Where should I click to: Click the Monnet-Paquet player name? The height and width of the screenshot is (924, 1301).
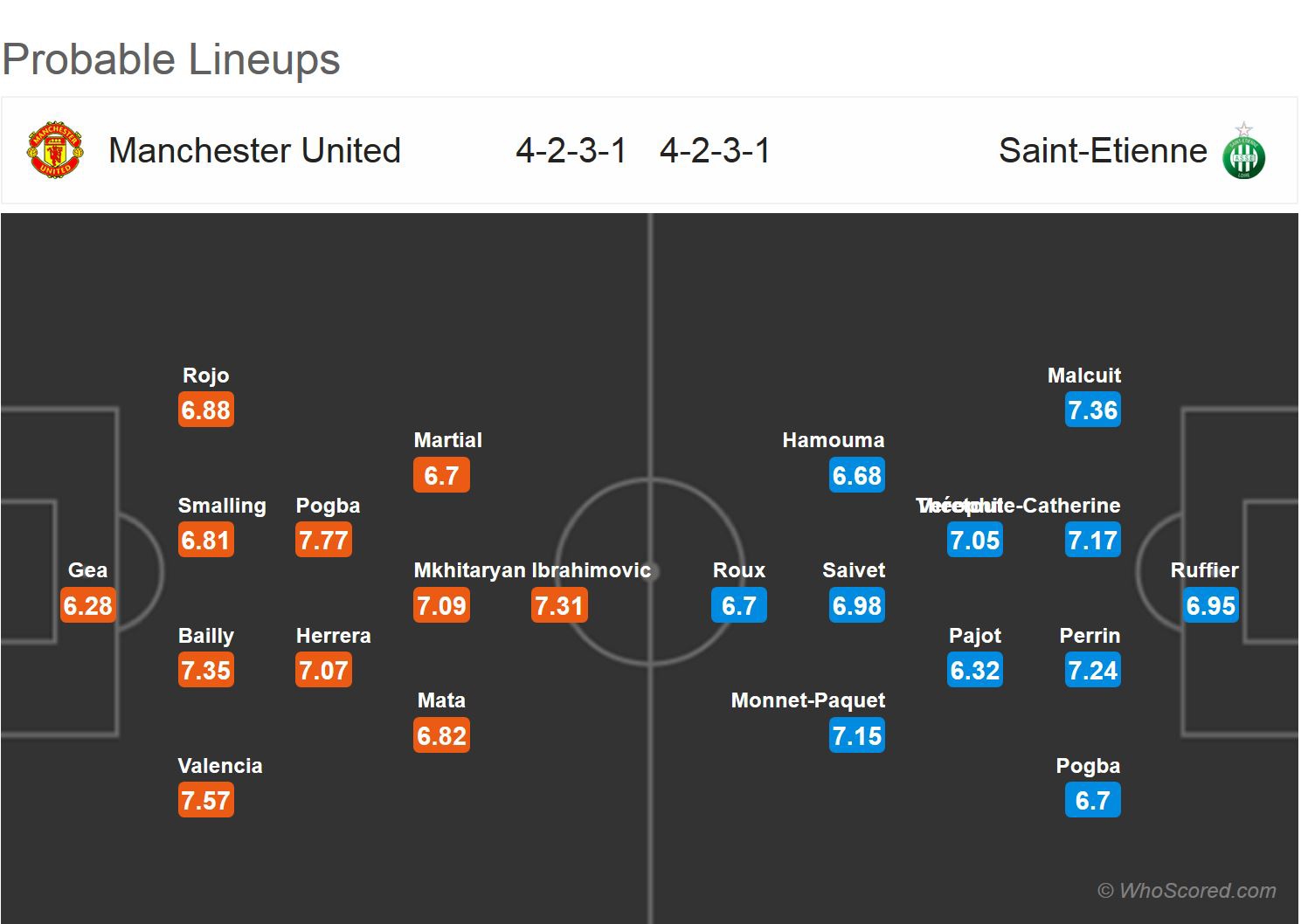pyautogui.click(x=807, y=700)
